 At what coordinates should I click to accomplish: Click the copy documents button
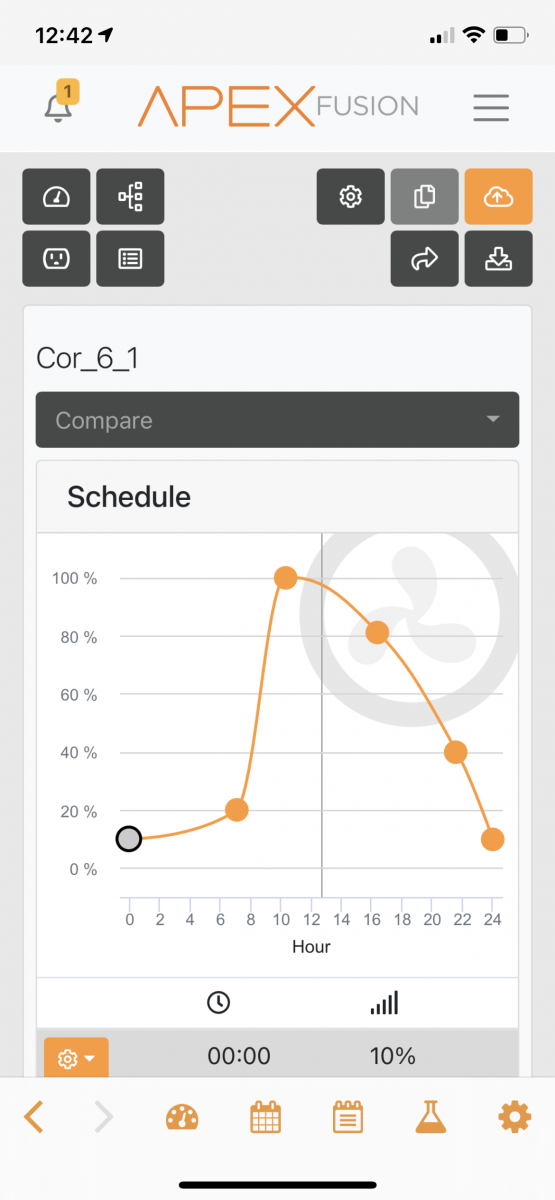425,196
